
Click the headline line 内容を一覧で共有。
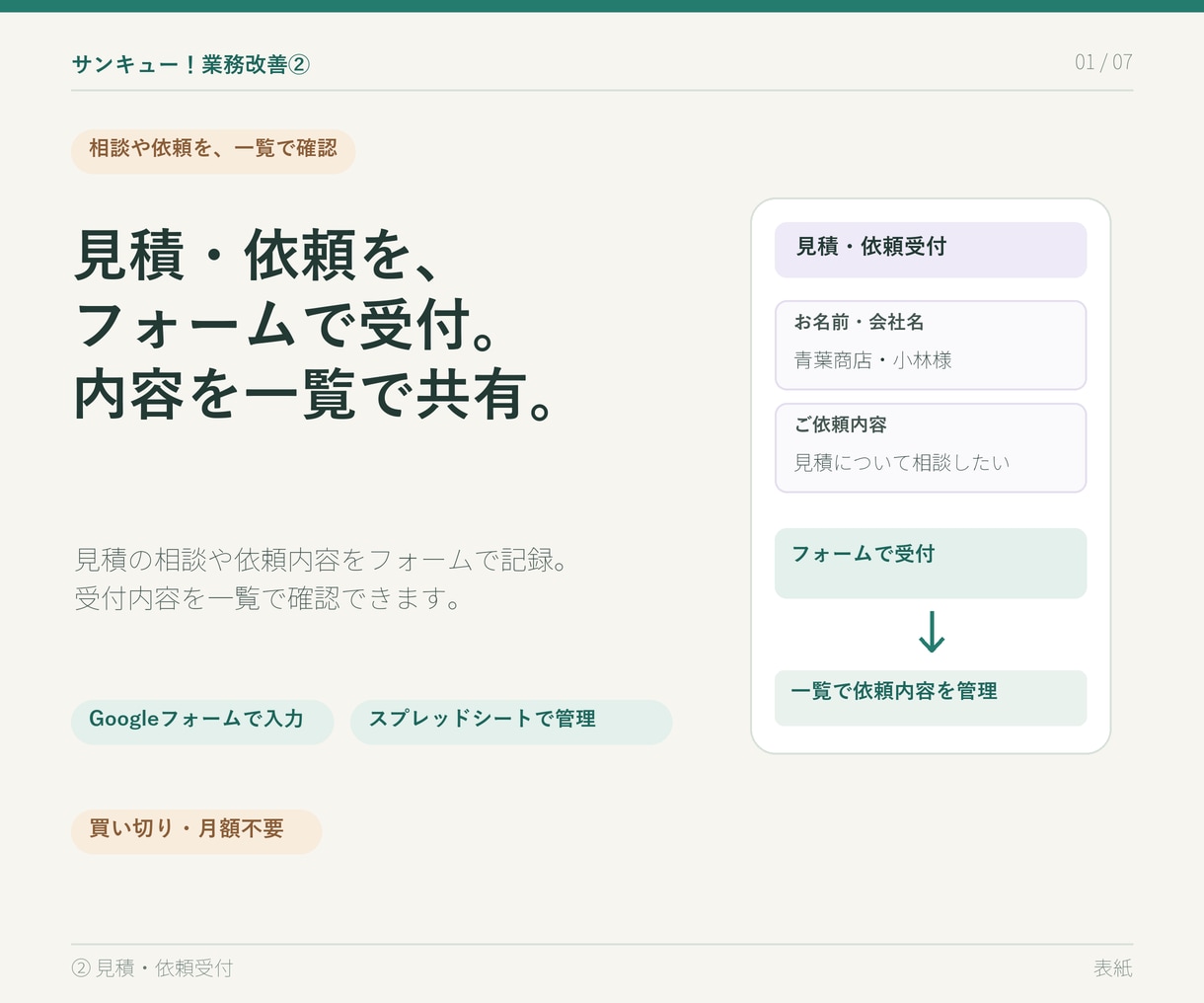[312, 394]
